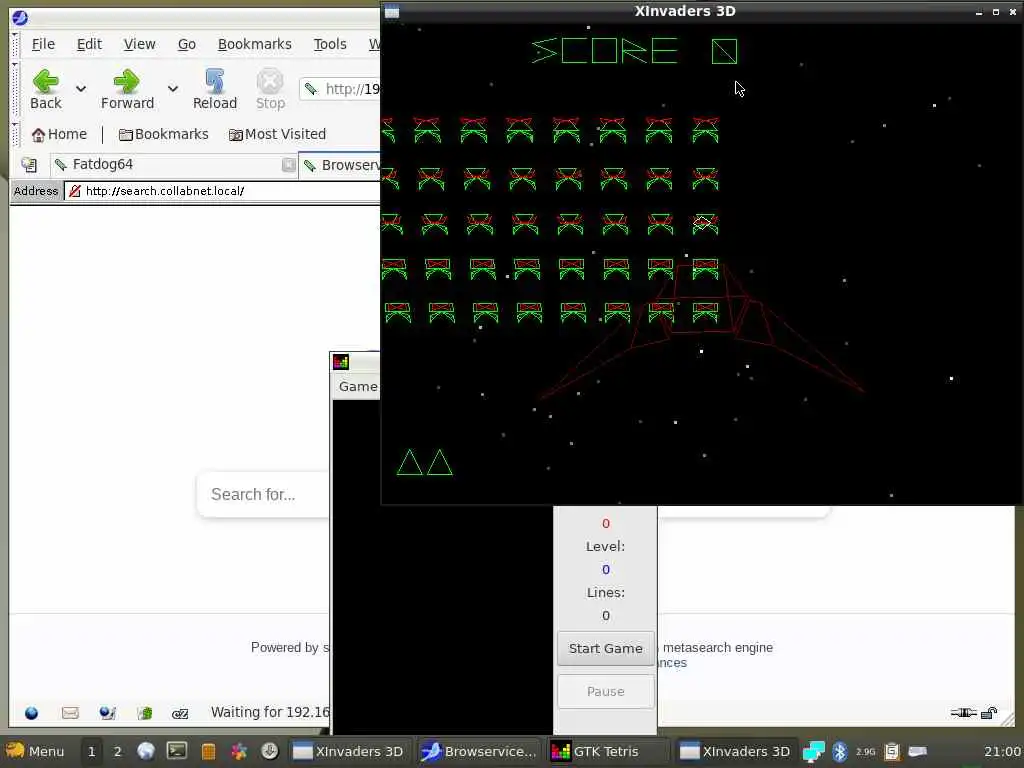Click the greyed Stop icon

pos(270,89)
